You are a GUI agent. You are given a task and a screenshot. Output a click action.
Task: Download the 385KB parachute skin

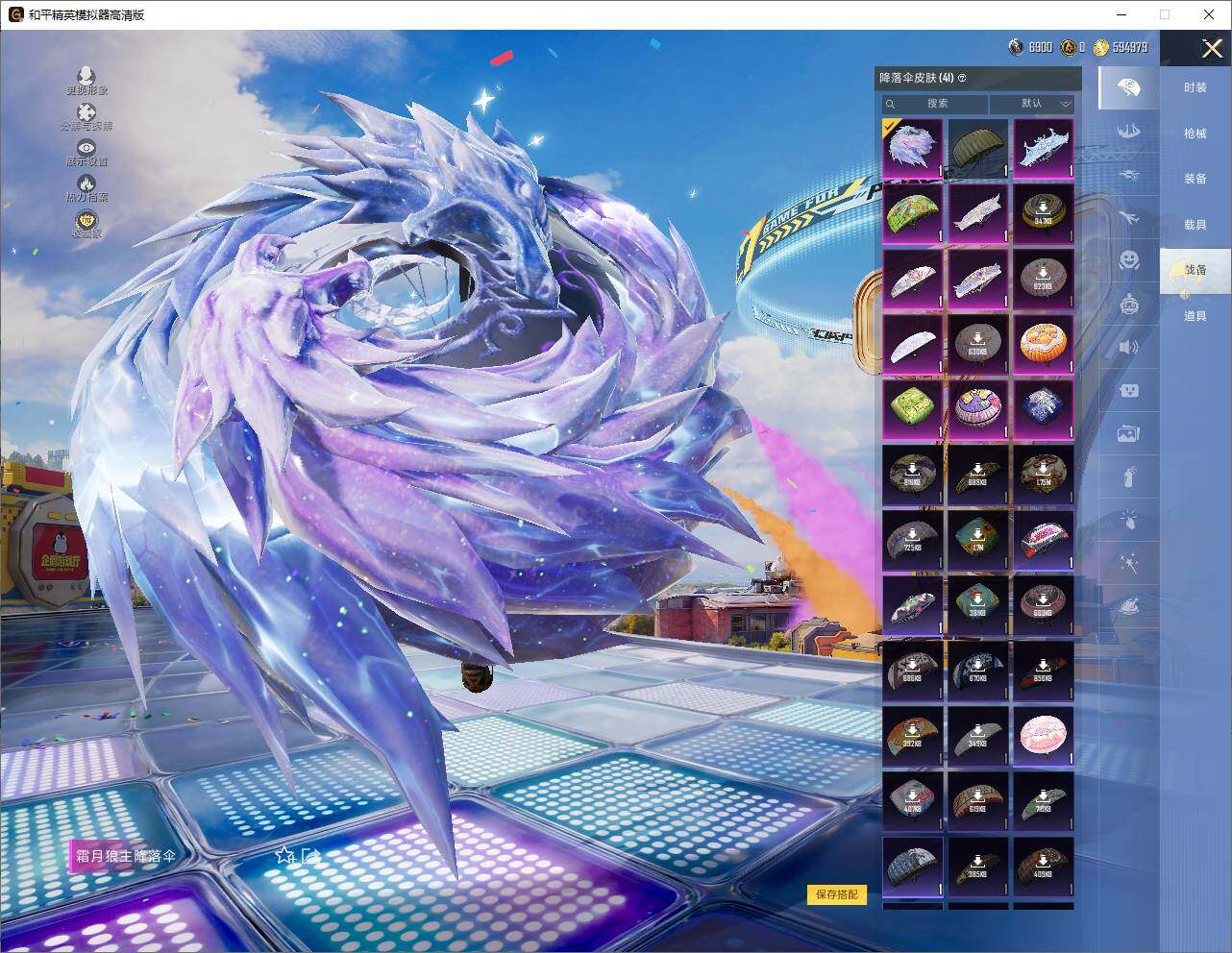977,867
